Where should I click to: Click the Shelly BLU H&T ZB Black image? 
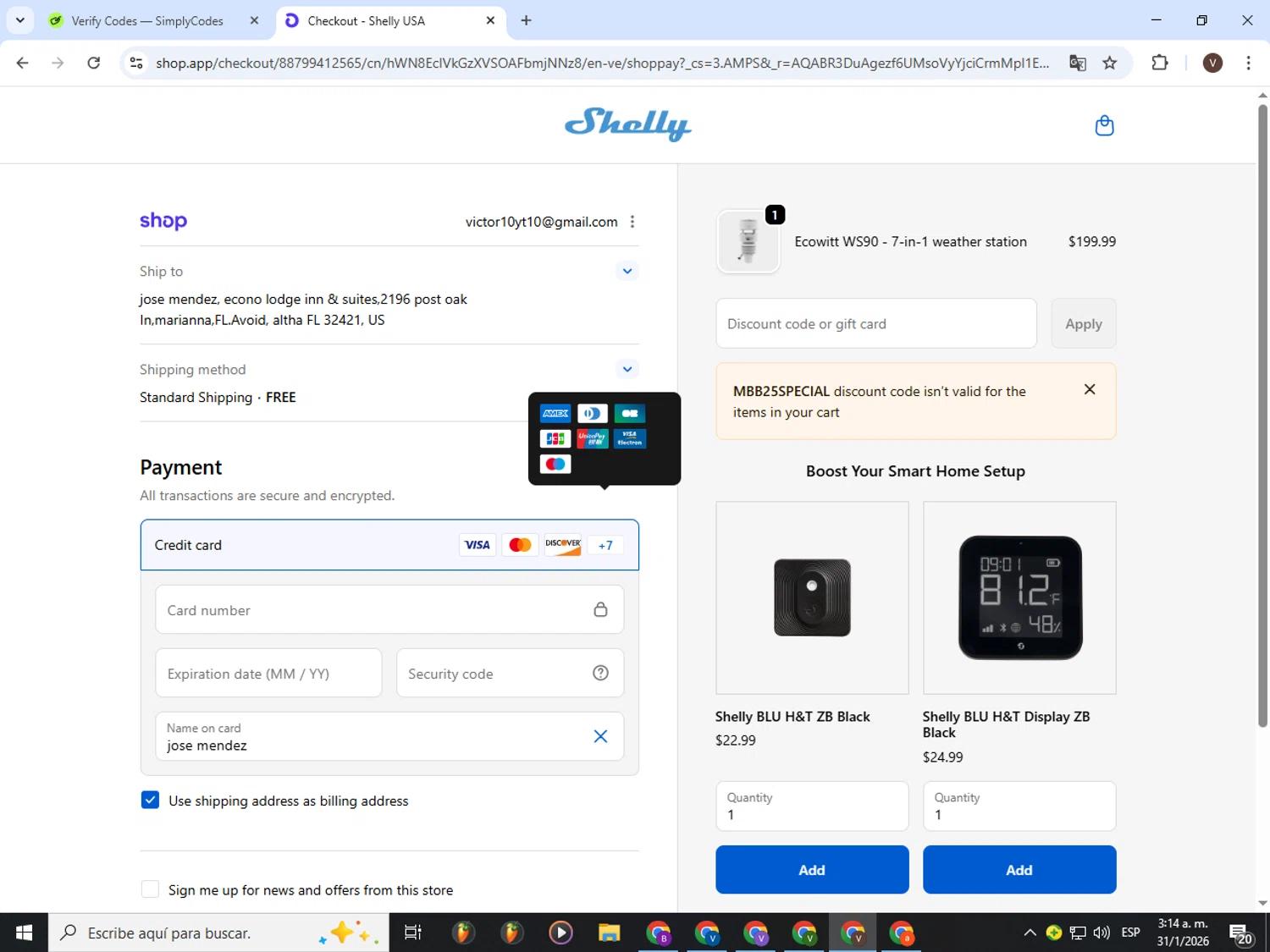811,597
